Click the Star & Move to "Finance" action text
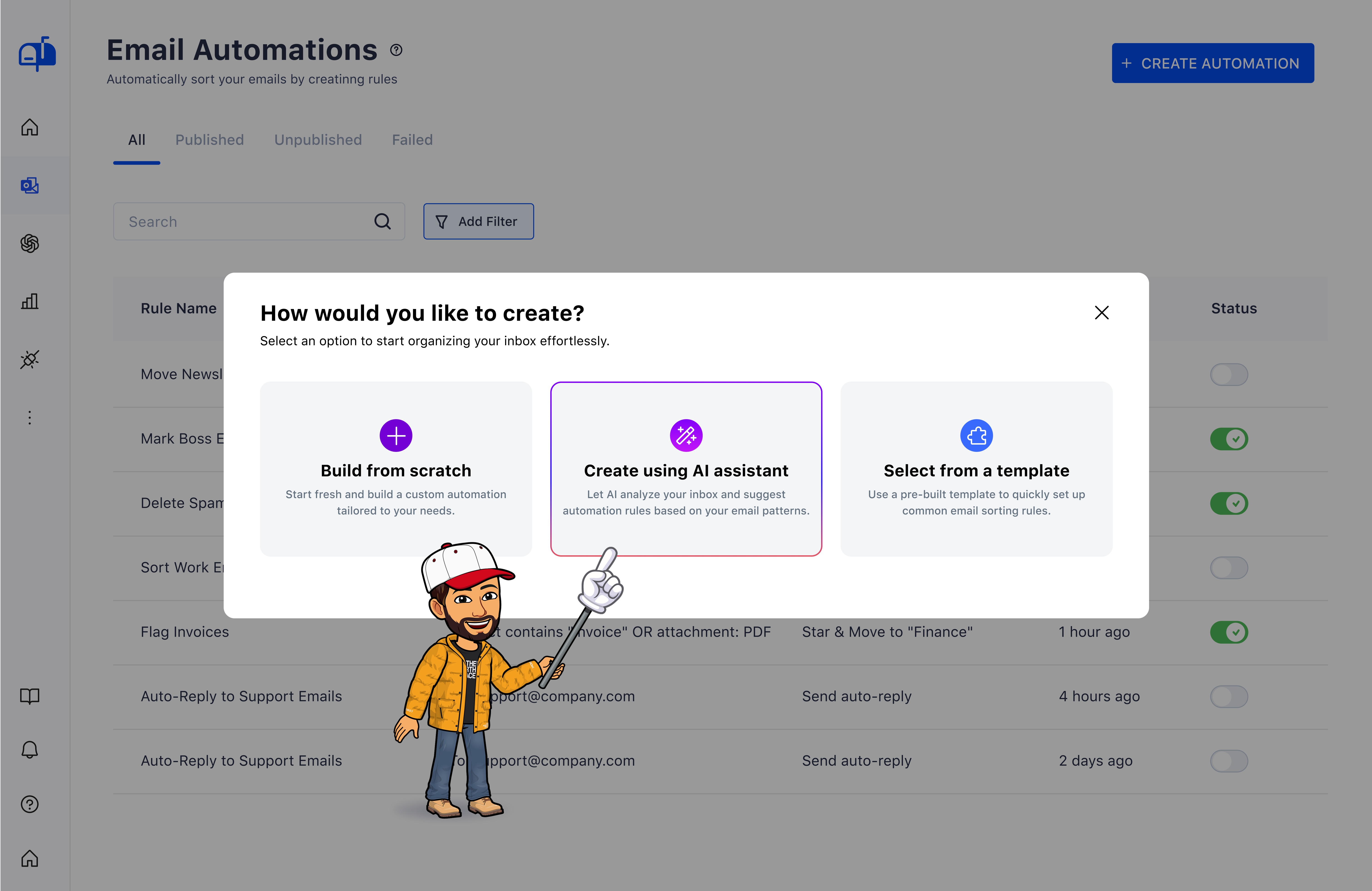 click(x=887, y=632)
